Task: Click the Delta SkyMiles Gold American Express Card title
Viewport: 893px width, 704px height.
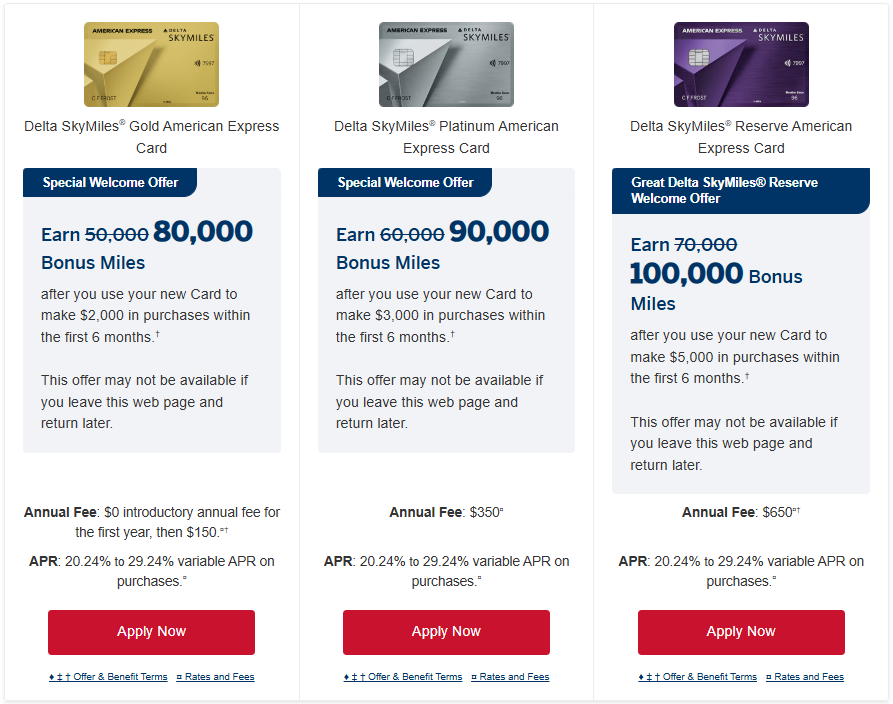Action: click(x=151, y=135)
